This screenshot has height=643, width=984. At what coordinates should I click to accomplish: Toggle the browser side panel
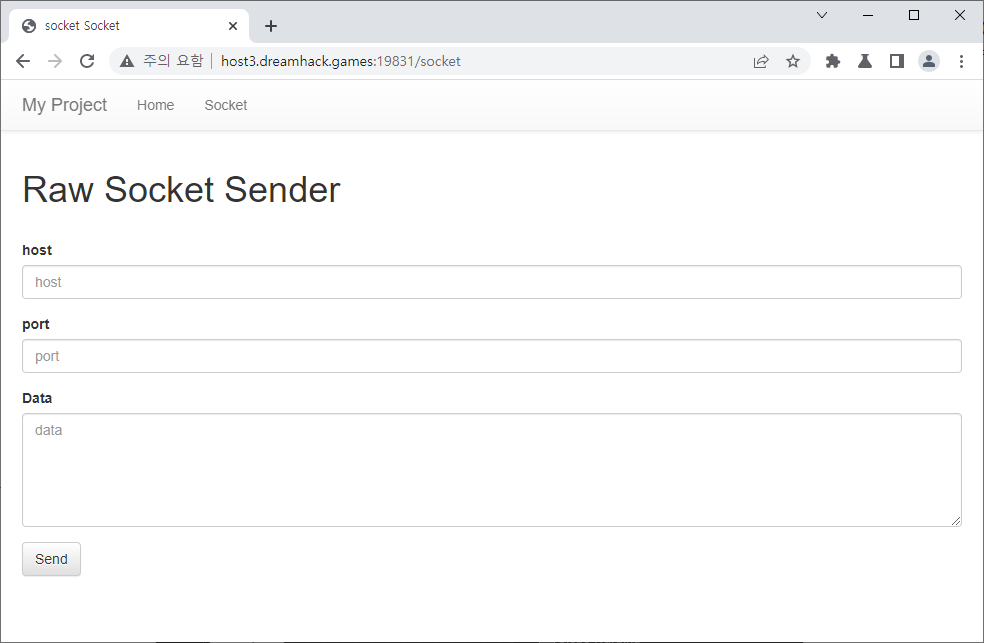[x=897, y=61]
